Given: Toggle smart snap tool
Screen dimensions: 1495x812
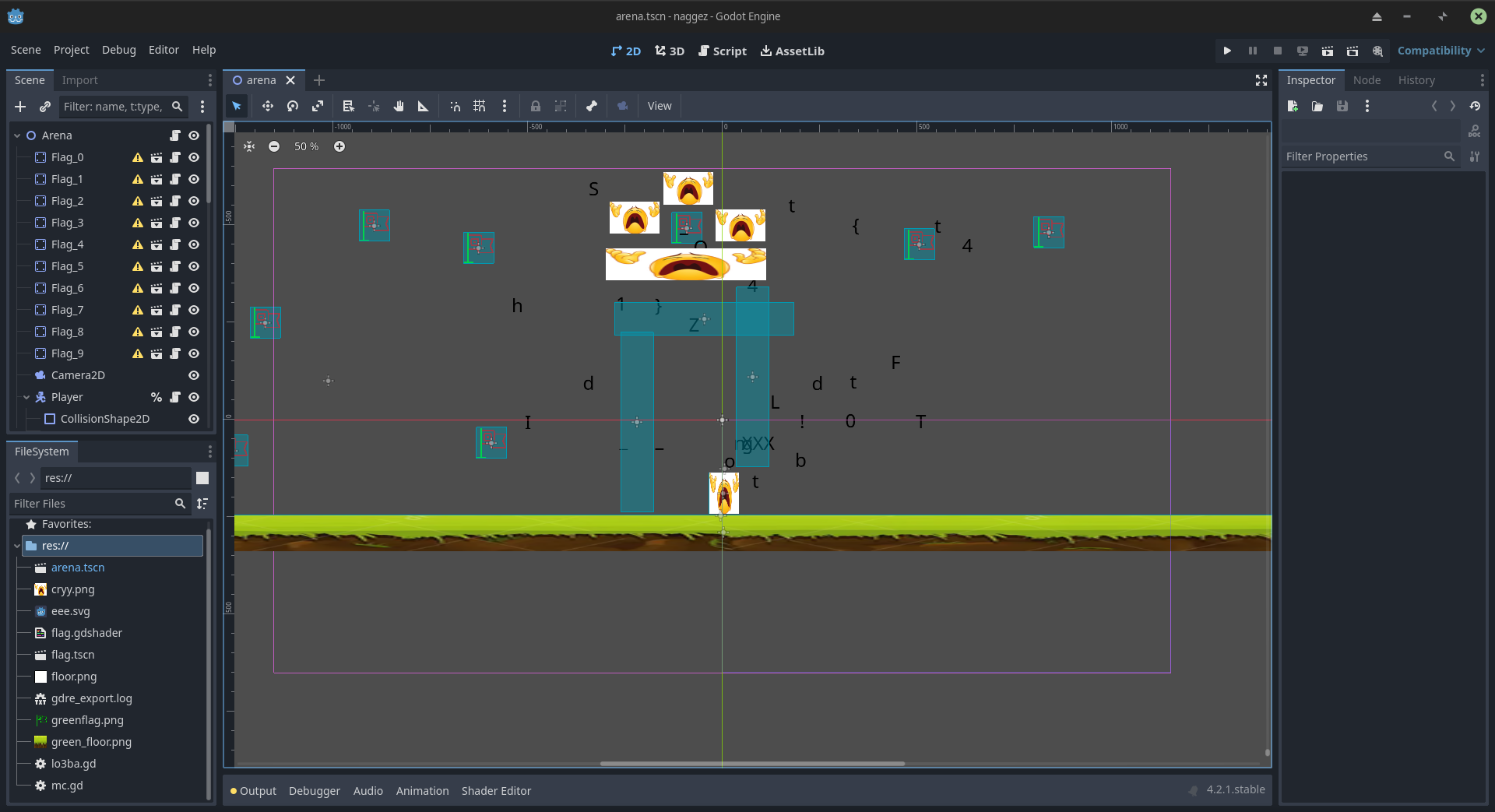Looking at the screenshot, I should click(x=455, y=106).
